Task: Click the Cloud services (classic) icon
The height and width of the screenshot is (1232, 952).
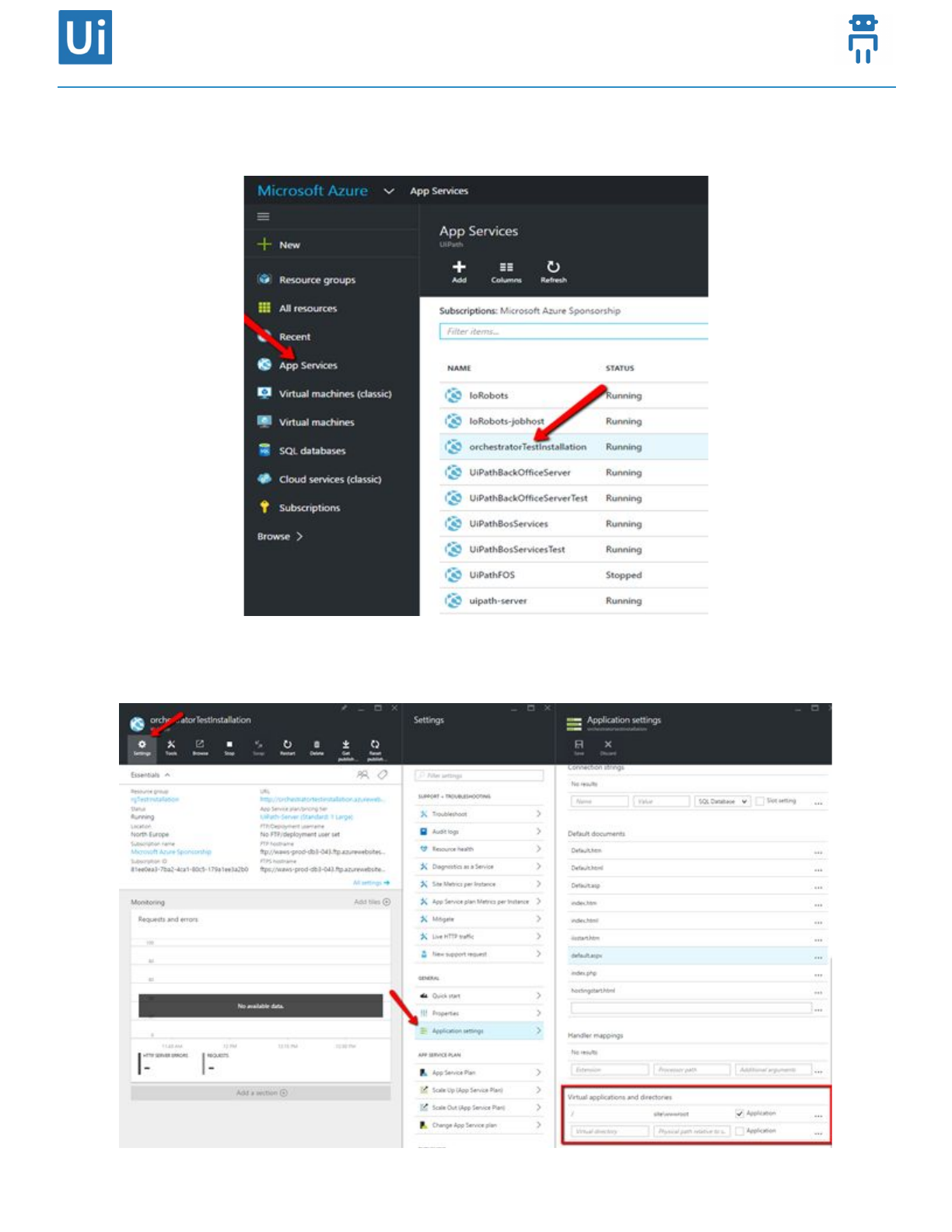Action: coord(264,478)
